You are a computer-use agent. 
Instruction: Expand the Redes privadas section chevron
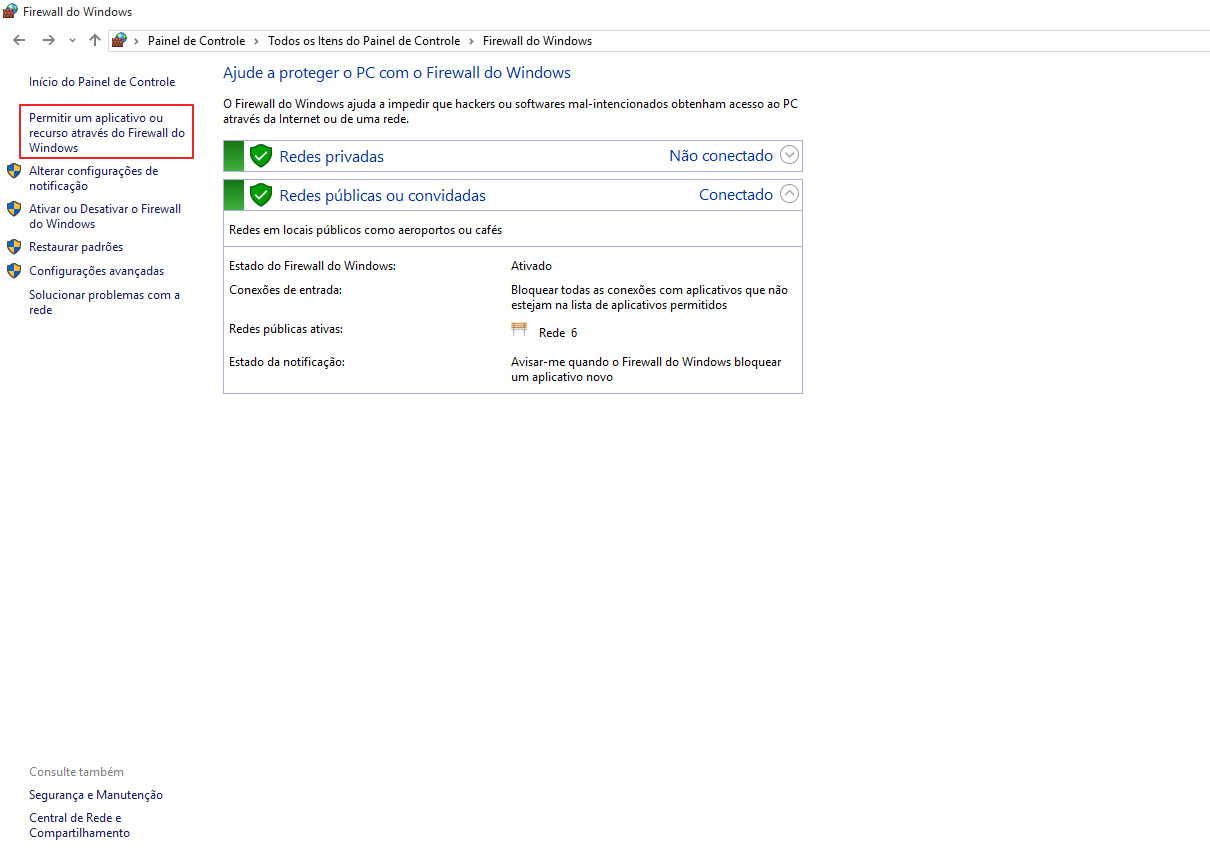789,155
